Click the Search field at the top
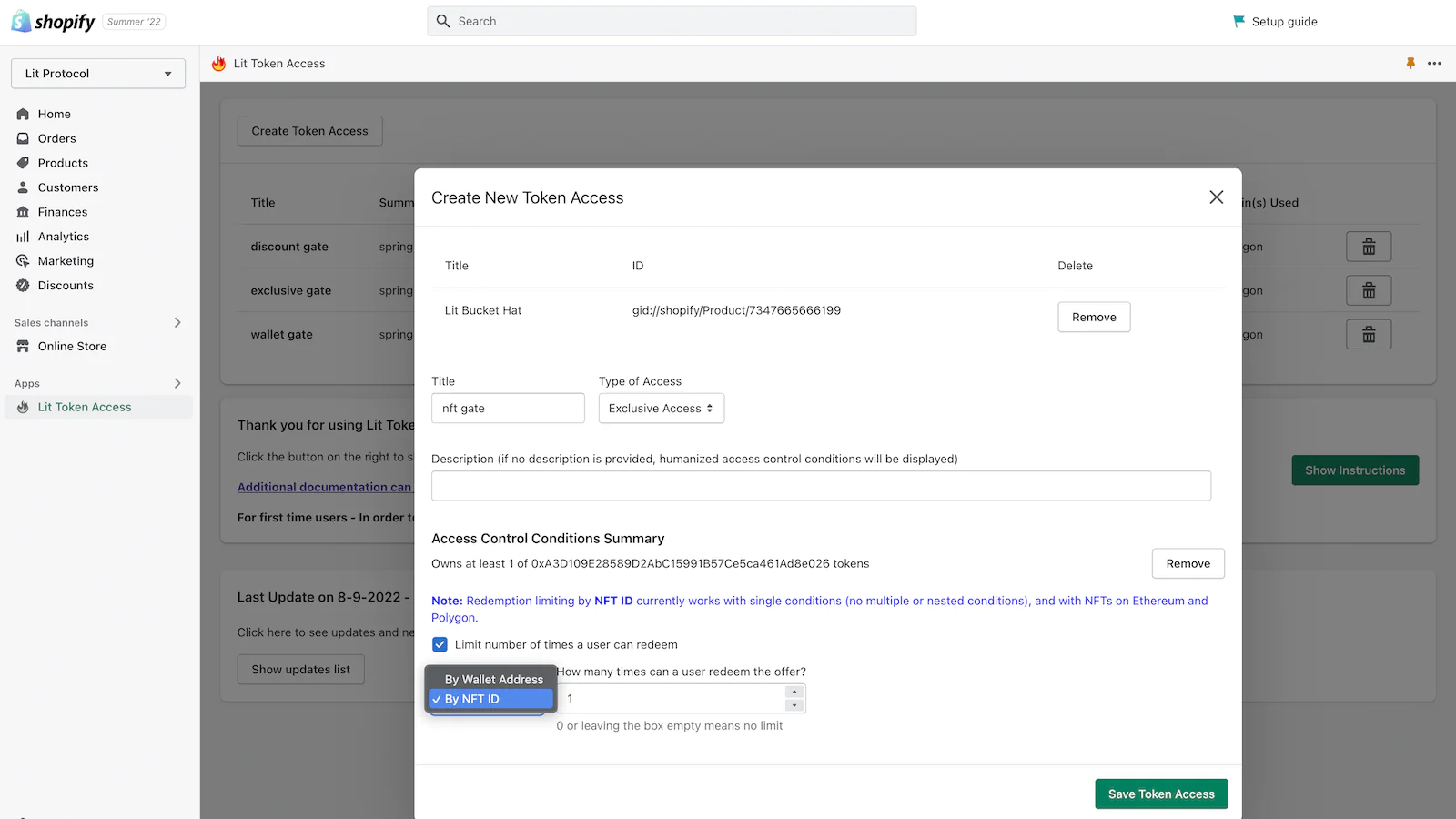The width and height of the screenshot is (1456, 819). coord(672,21)
